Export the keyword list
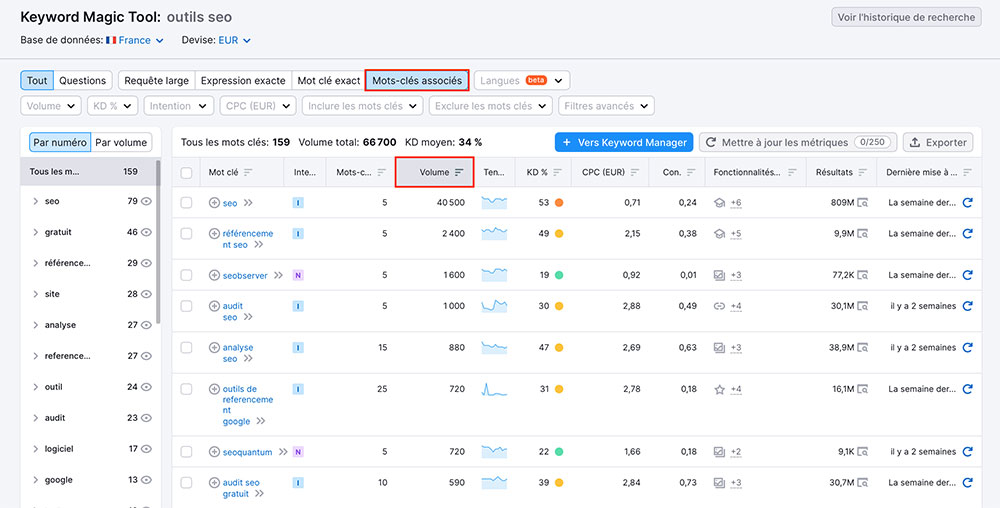Image resolution: width=1000 pixels, height=508 pixels. click(x=938, y=143)
